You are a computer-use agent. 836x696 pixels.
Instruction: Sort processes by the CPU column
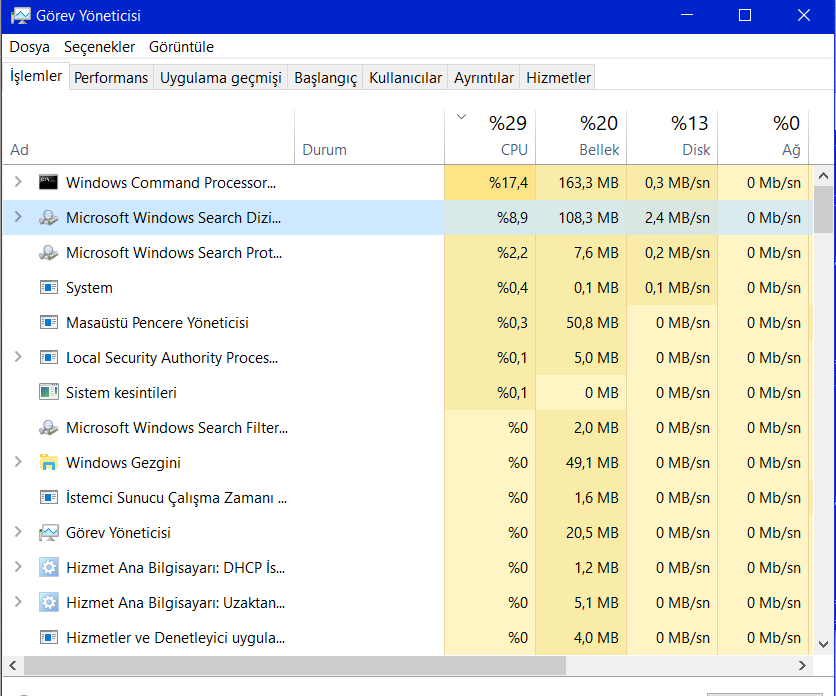[x=490, y=137]
